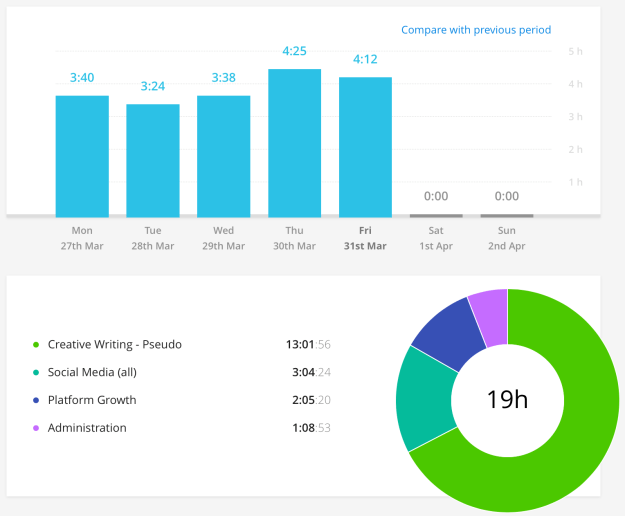This screenshot has width=625, height=516.
Task: Click the Friday 31st Mar bar
Action: point(365,146)
